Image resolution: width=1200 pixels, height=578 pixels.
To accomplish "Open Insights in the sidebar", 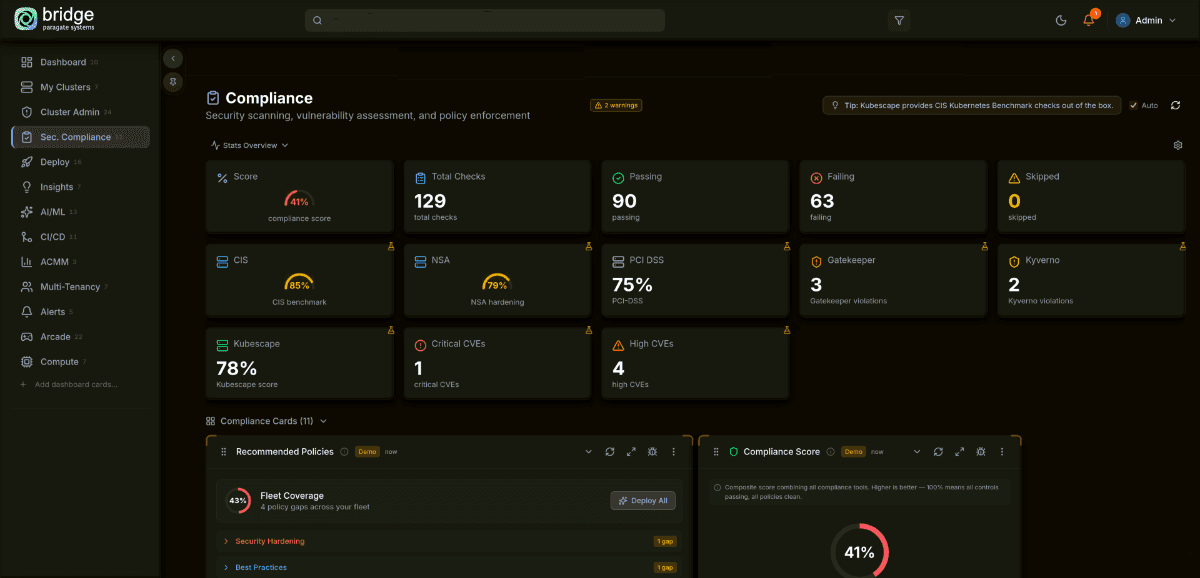I will click(80, 187).
